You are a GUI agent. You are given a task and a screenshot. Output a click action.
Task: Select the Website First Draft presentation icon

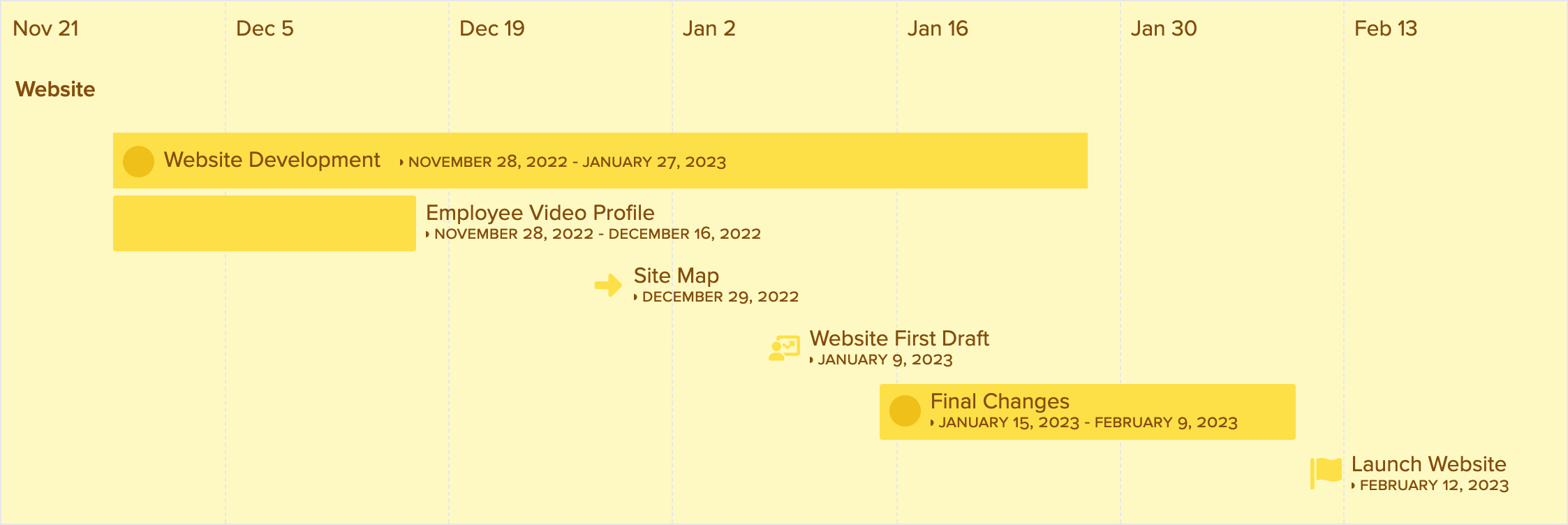[784, 348]
